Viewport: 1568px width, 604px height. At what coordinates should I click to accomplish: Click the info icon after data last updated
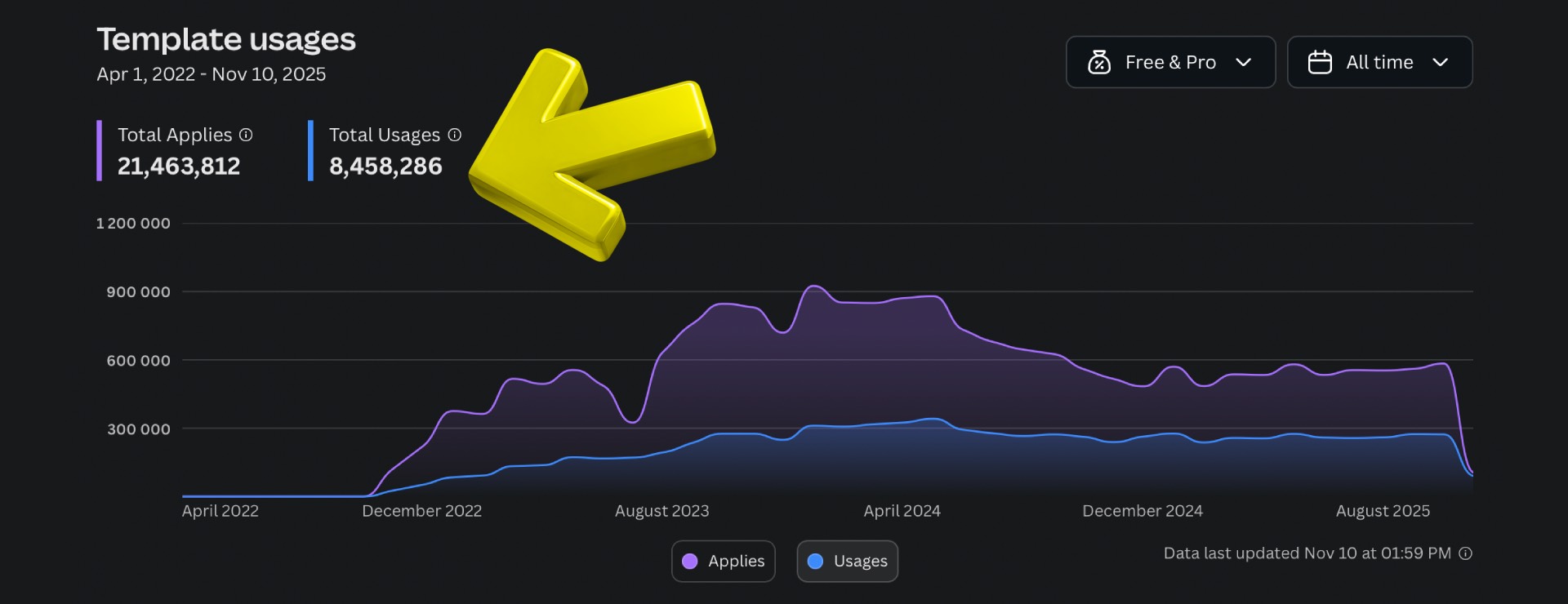coord(1466,553)
